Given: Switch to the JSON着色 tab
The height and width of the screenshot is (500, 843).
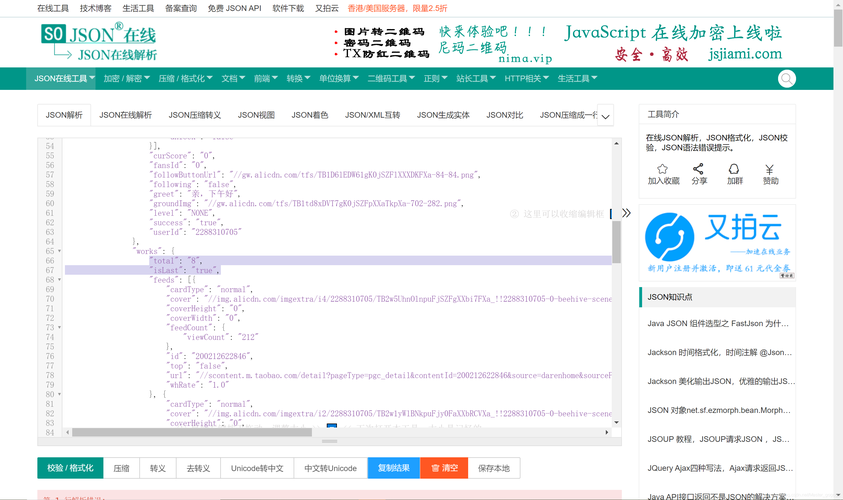Looking at the screenshot, I should (x=310, y=115).
